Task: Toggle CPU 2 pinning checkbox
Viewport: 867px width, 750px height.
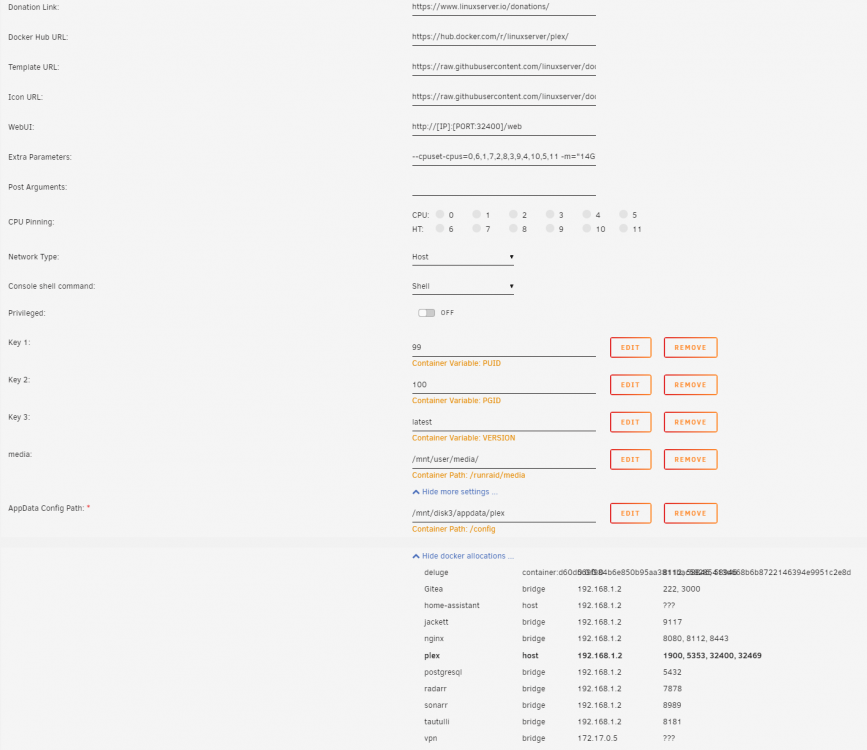Action: tap(513, 214)
